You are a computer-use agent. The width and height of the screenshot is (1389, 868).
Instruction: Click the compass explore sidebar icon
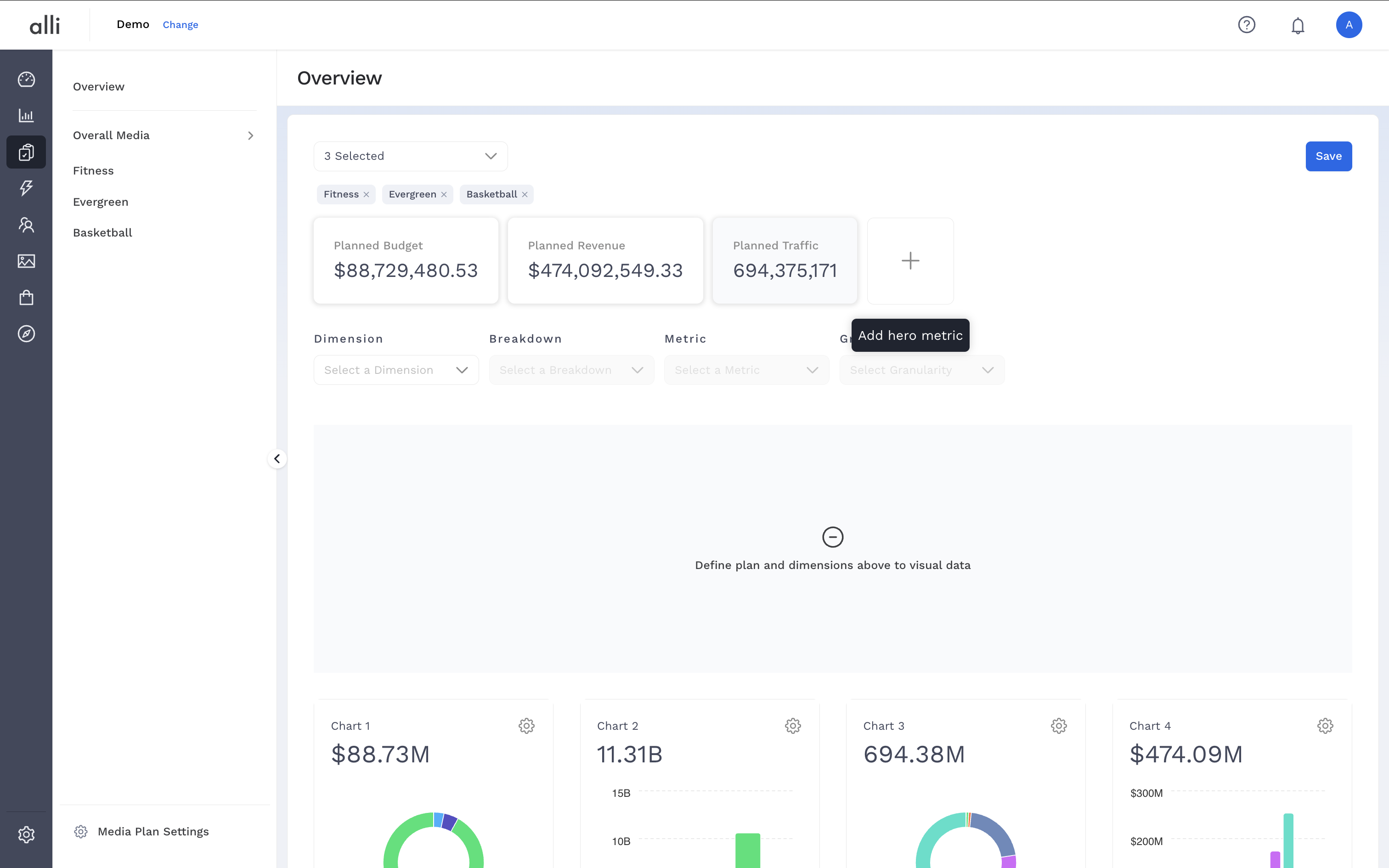(x=26, y=333)
